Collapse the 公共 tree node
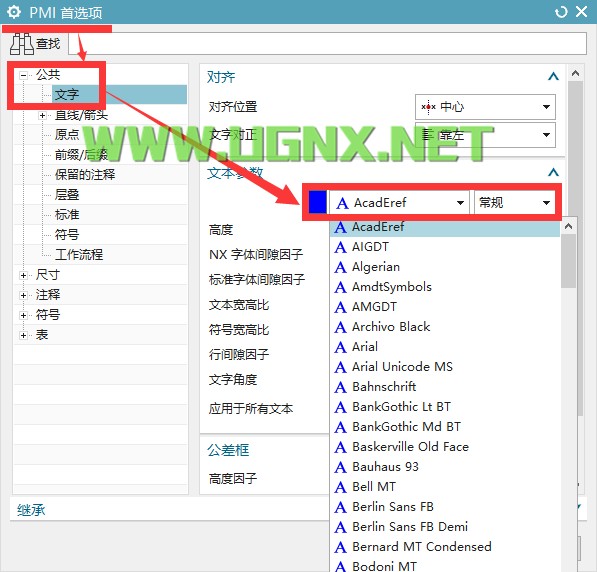This screenshot has height=572, width=597. pos(24,75)
